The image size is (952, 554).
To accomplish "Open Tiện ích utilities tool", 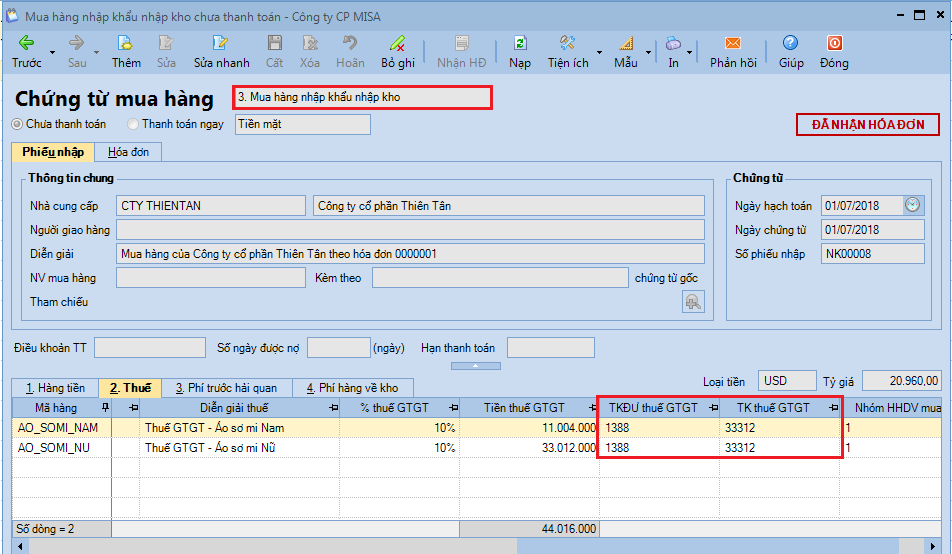I will [x=568, y=51].
